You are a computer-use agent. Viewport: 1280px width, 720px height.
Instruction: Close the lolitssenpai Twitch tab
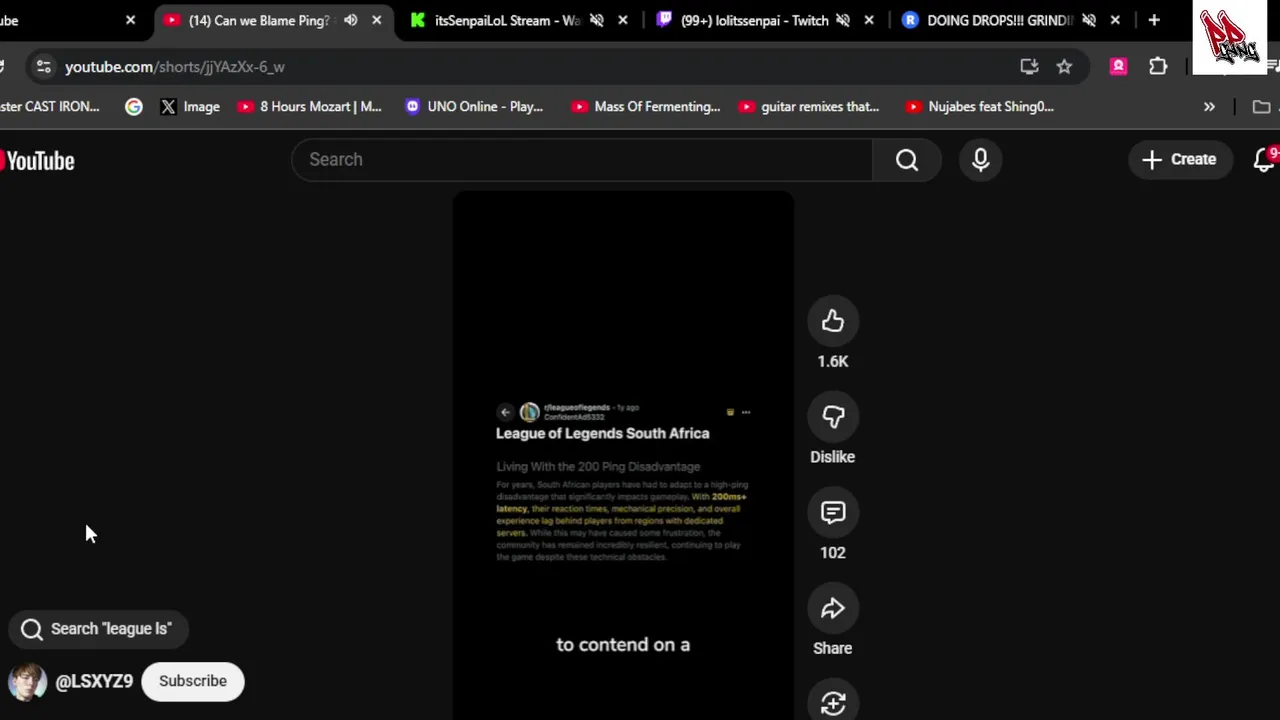coord(869,20)
